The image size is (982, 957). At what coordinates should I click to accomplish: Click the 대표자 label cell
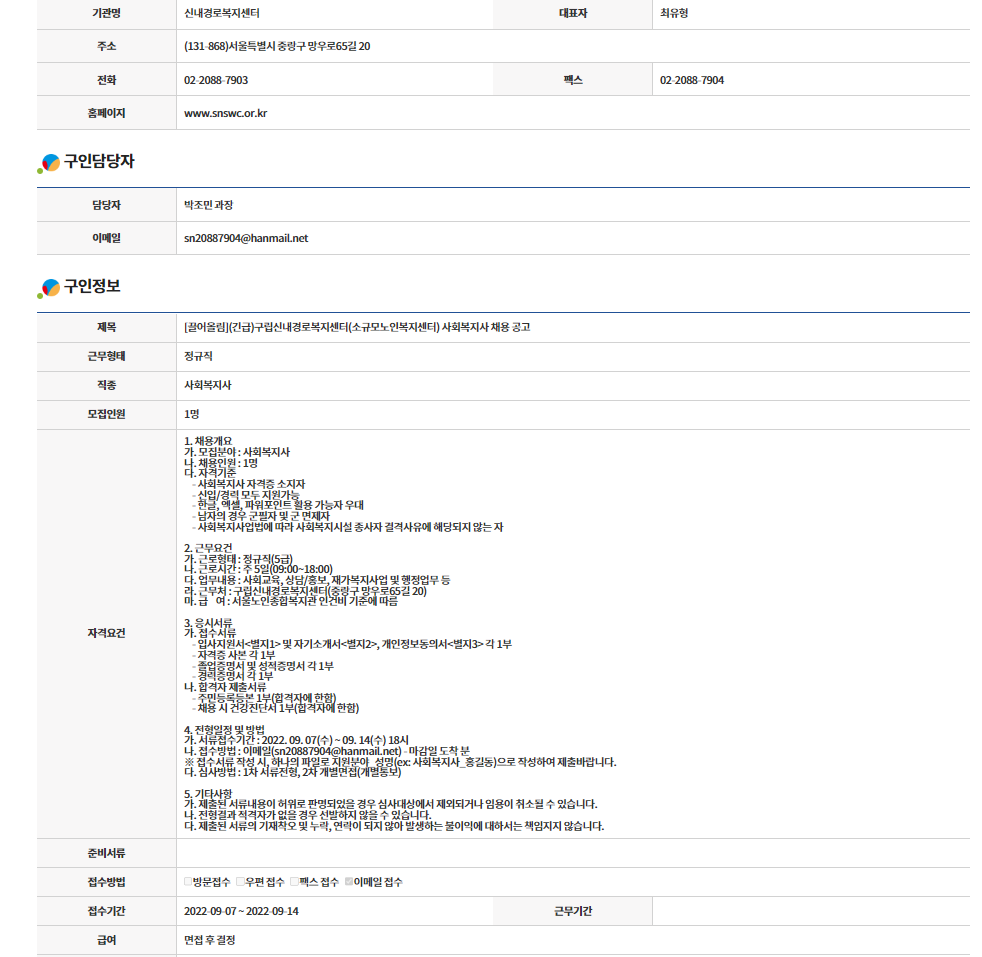[x=573, y=13]
